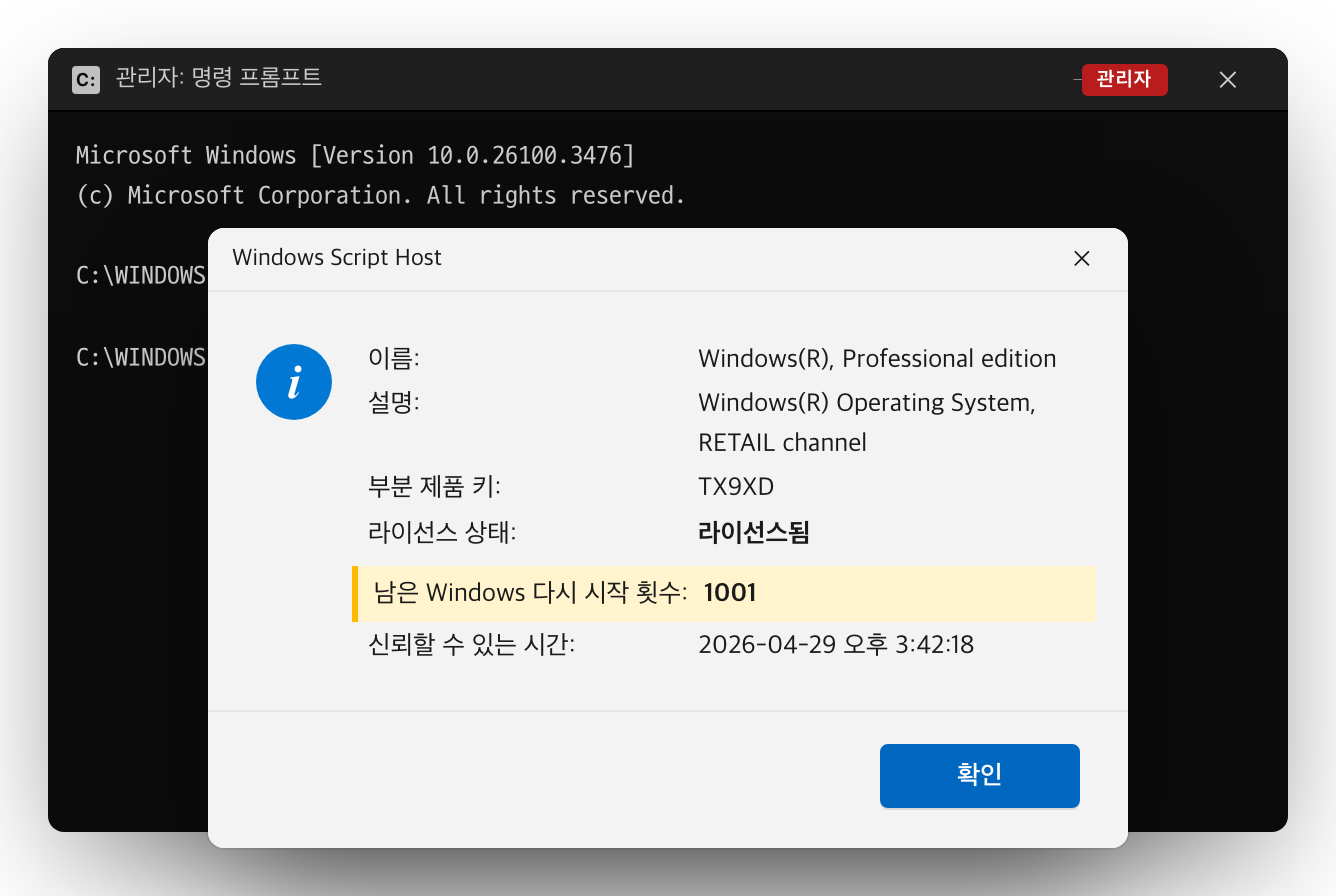The height and width of the screenshot is (896, 1336).
Task: Click the 부분 제품 키: label
Action: click(x=434, y=487)
